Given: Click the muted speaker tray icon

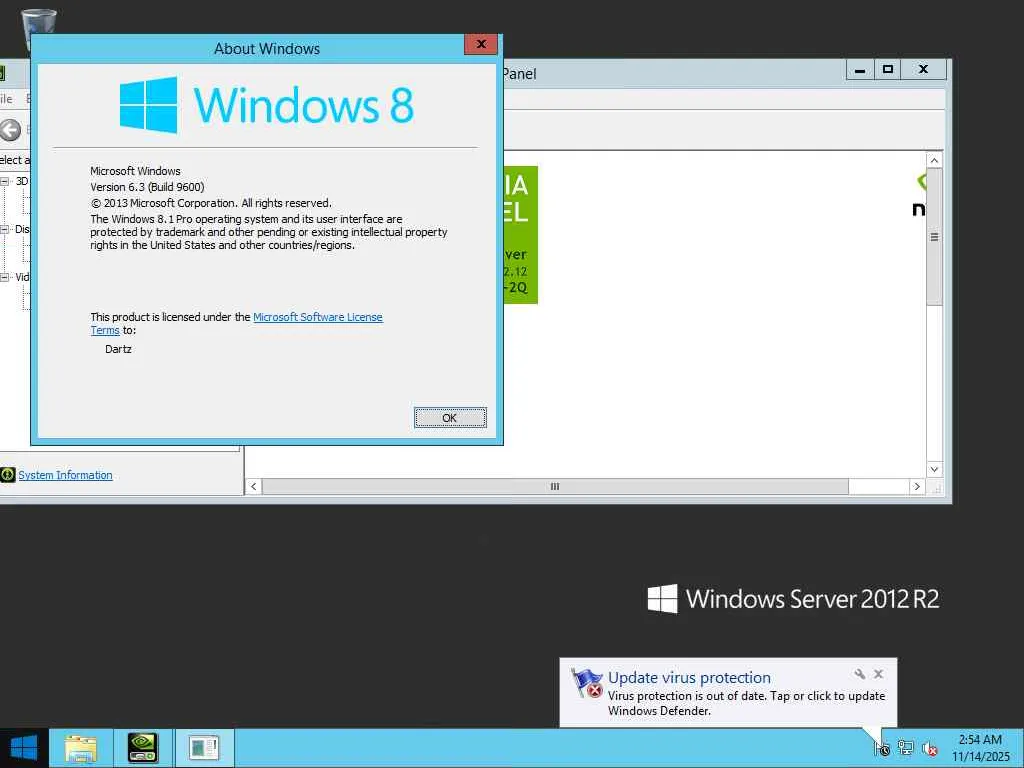Looking at the screenshot, I should (929, 748).
